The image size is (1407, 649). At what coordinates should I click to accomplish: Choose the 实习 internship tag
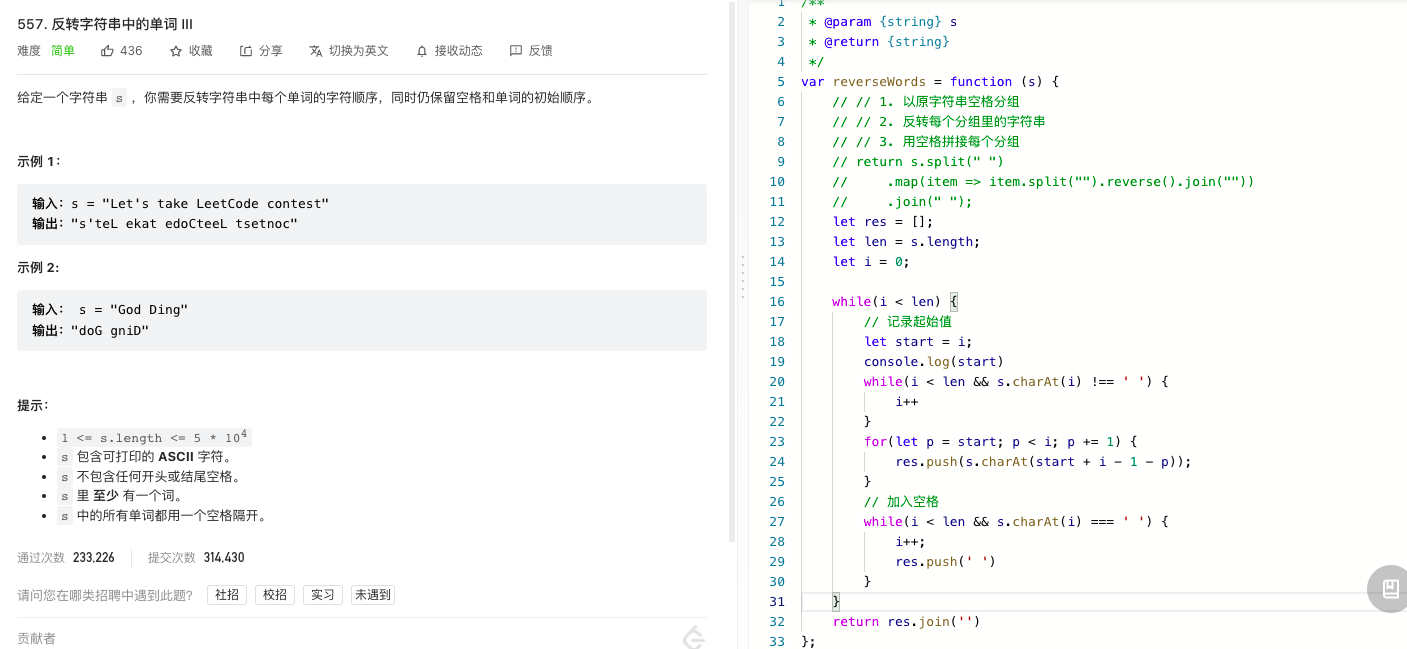323,595
